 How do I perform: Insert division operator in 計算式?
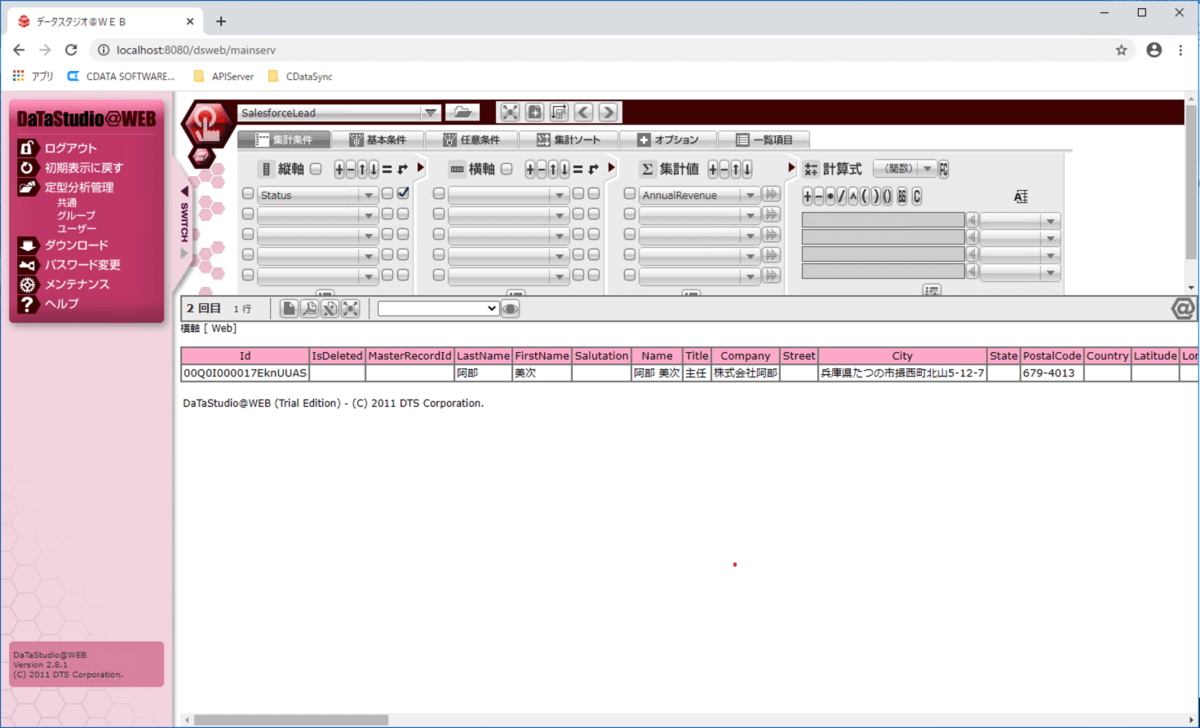(841, 196)
